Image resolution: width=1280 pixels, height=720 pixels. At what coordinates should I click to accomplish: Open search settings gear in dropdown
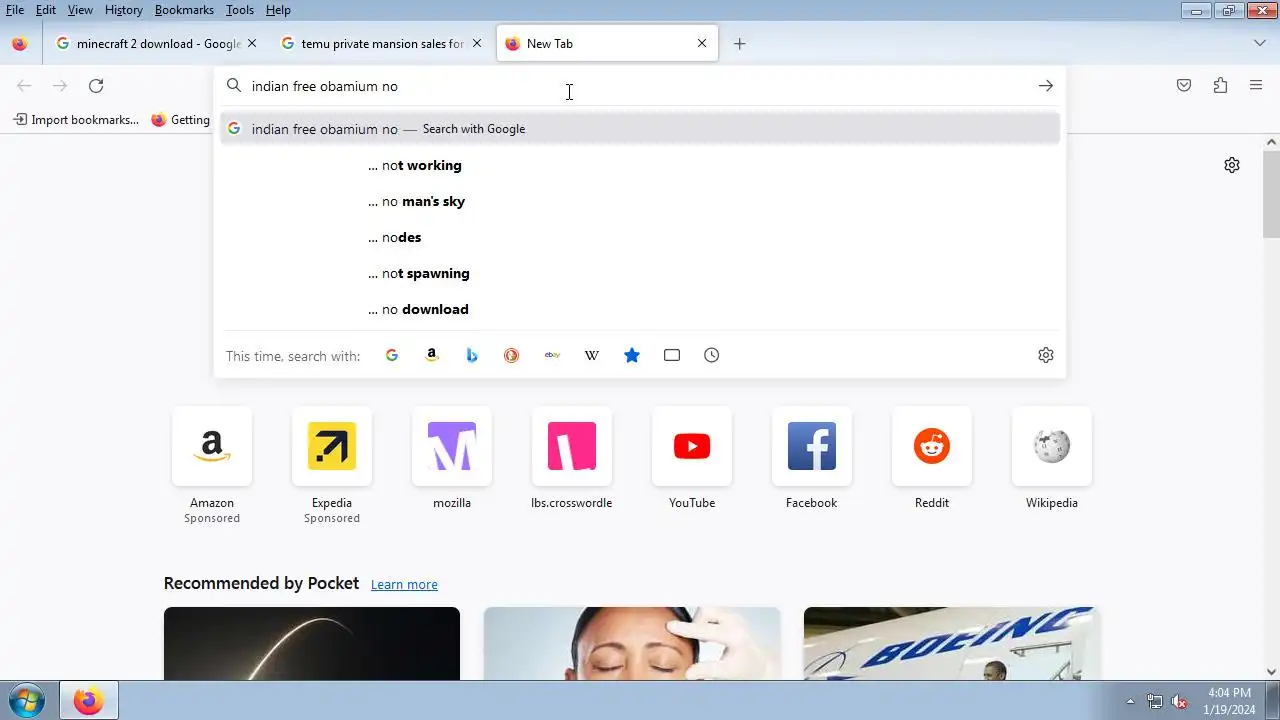pyautogui.click(x=1046, y=355)
